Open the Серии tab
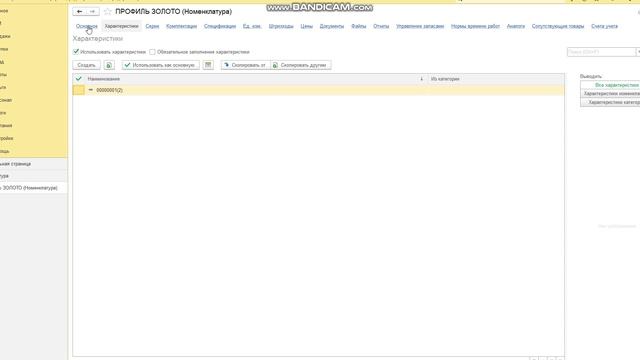Screen dimensions: 640x360 [152, 26]
